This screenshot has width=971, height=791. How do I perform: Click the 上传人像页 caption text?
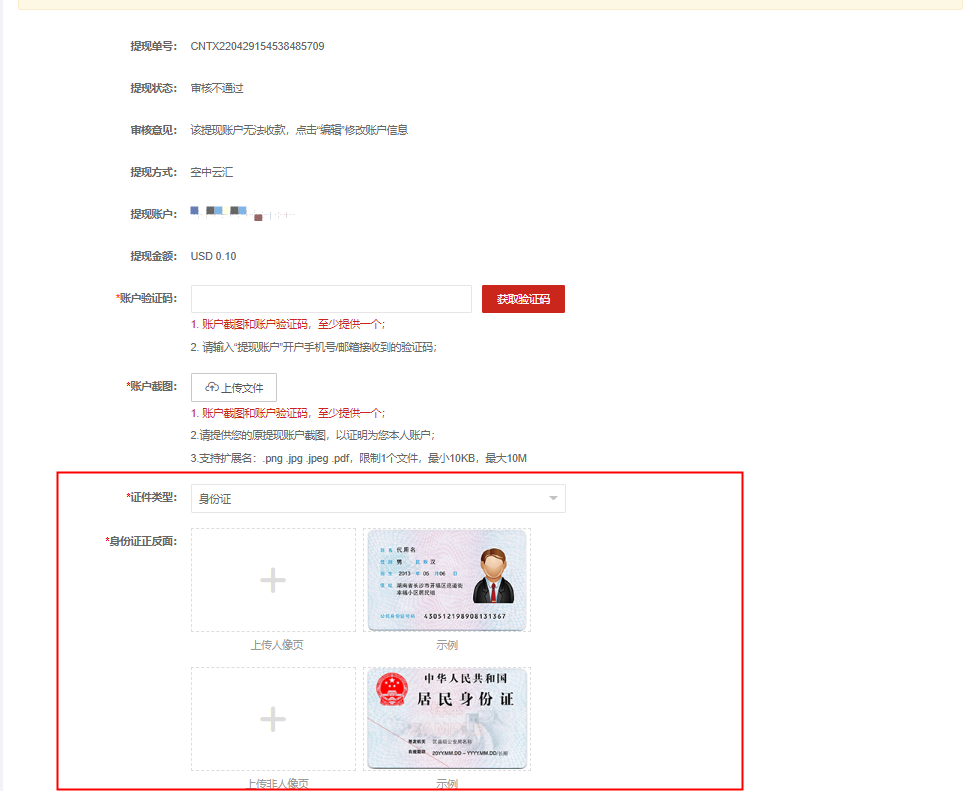[277, 645]
